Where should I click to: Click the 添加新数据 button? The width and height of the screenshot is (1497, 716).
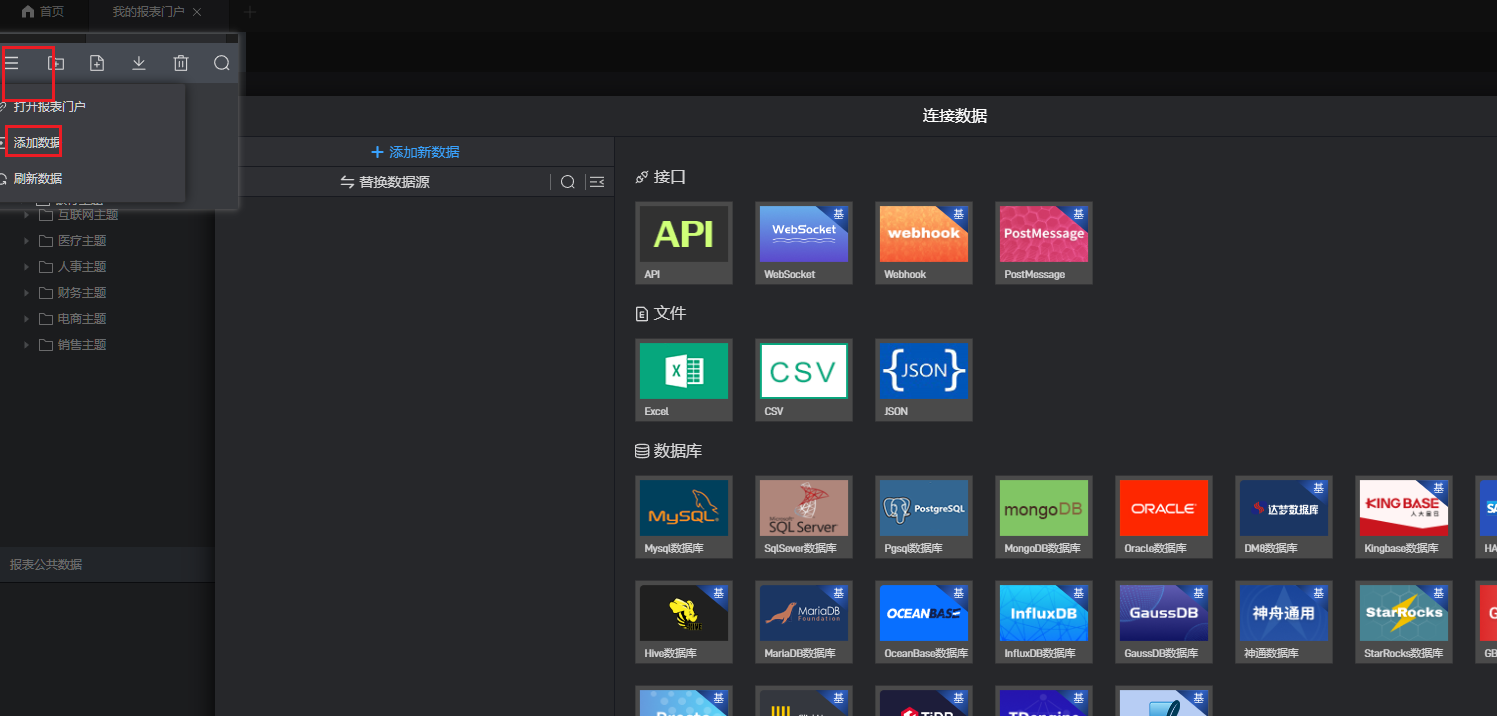415,152
